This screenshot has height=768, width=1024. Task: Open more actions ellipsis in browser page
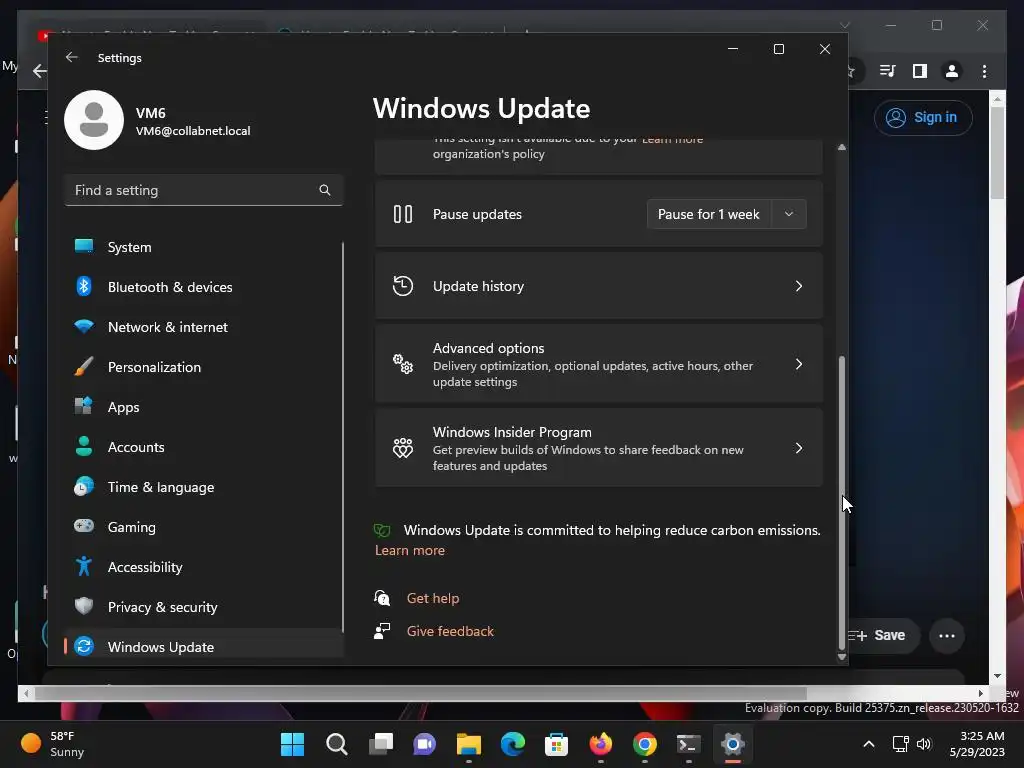947,635
